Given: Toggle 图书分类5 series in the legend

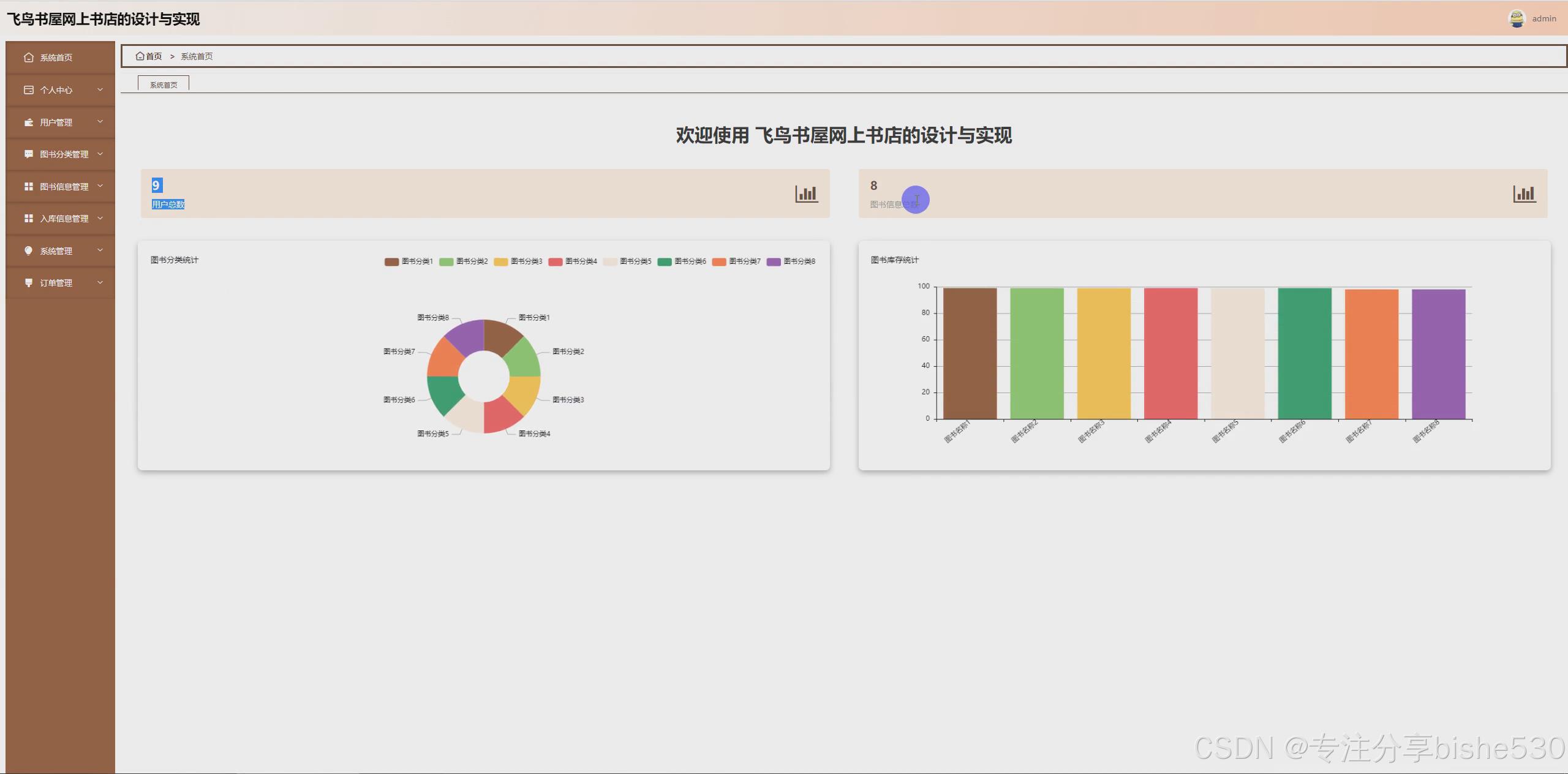Looking at the screenshot, I should (x=627, y=261).
